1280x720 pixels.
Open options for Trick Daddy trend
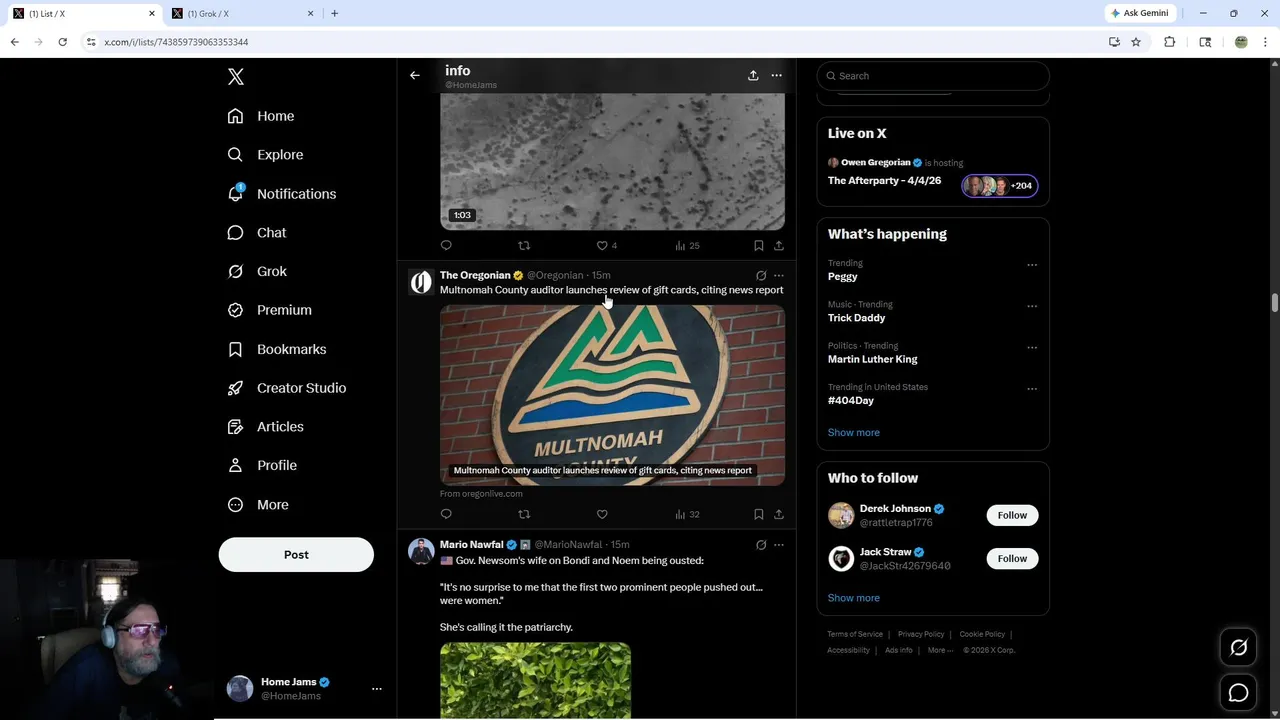tap(1032, 306)
